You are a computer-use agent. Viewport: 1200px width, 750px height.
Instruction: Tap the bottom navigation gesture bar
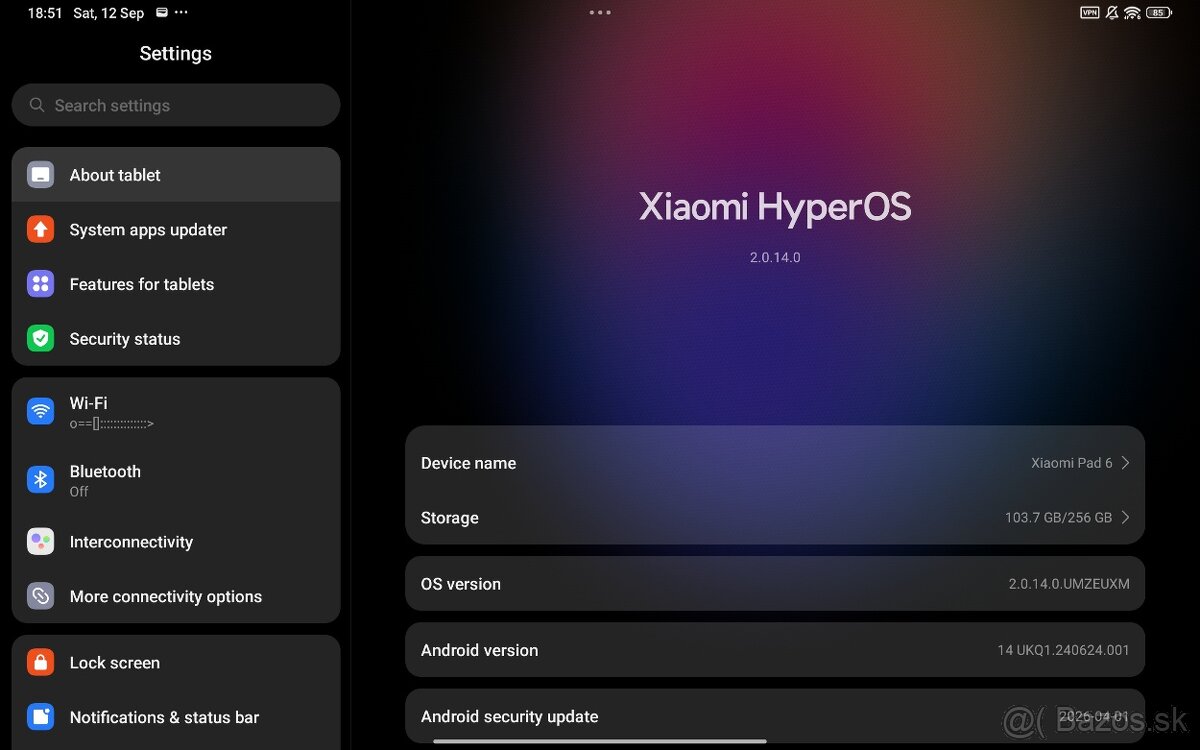pyautogui.click(x=600, y=741)
